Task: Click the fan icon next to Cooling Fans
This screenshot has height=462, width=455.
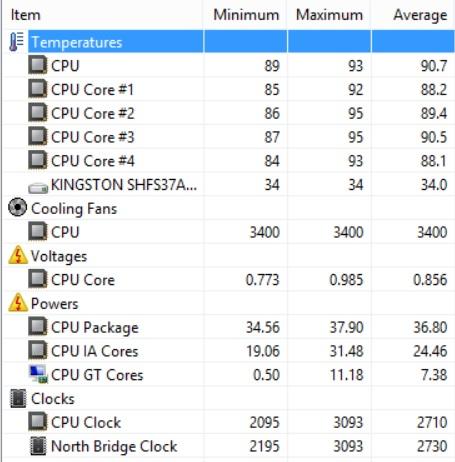Action: (x=17, y=207)
